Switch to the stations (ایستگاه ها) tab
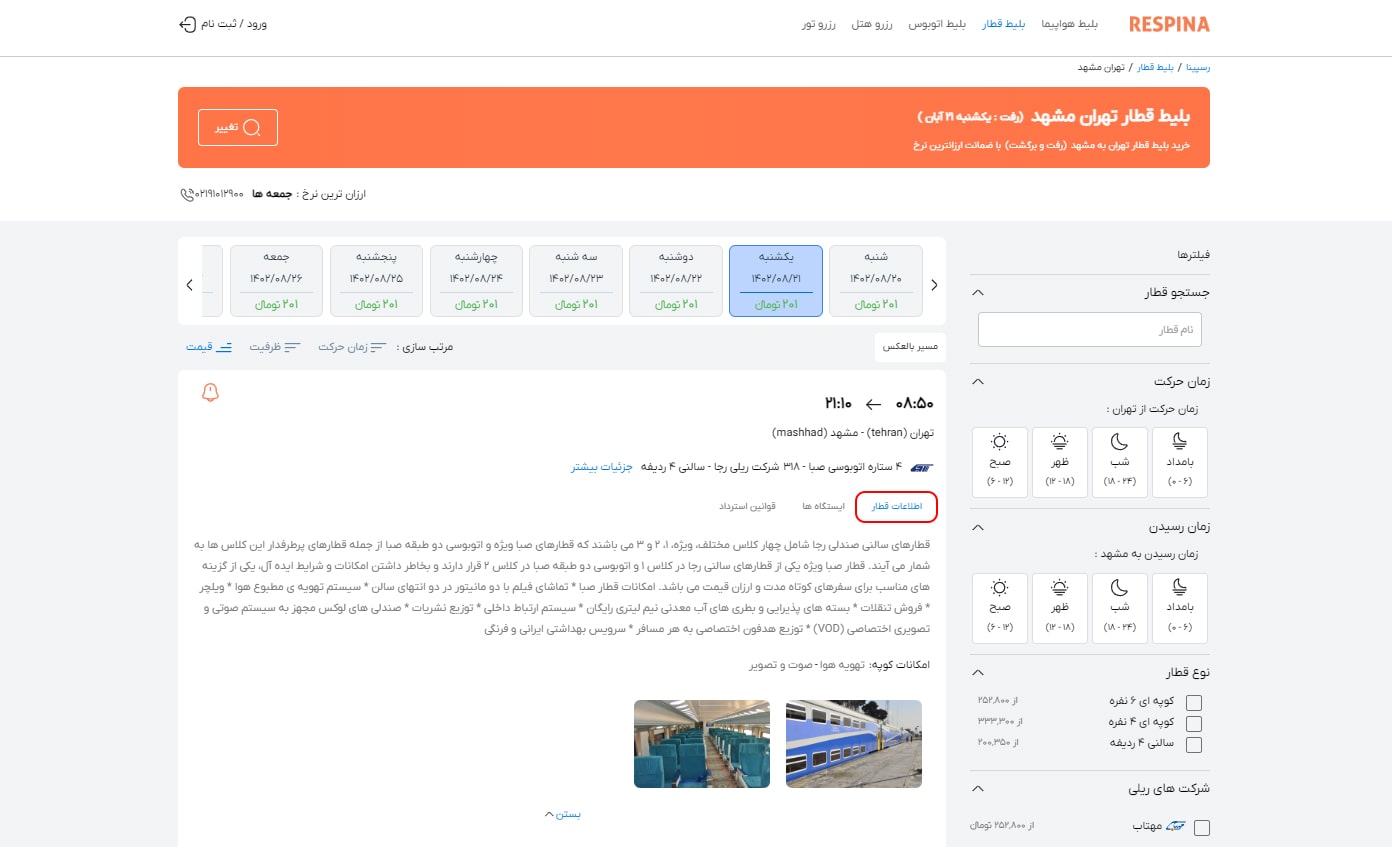Screen dimensions: 1392x847 pos(823,507)
